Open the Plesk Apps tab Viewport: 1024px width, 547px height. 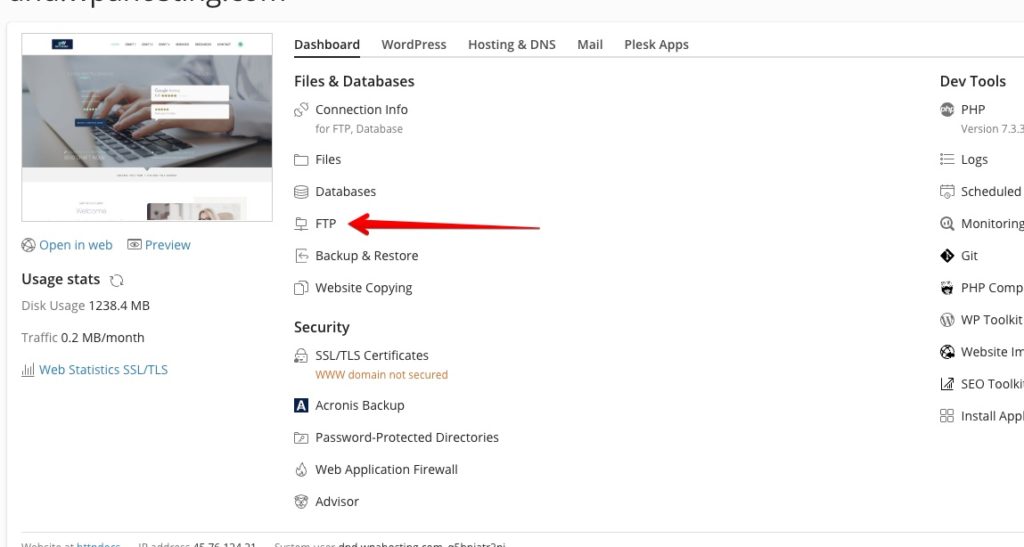click(x=656, y=44)
